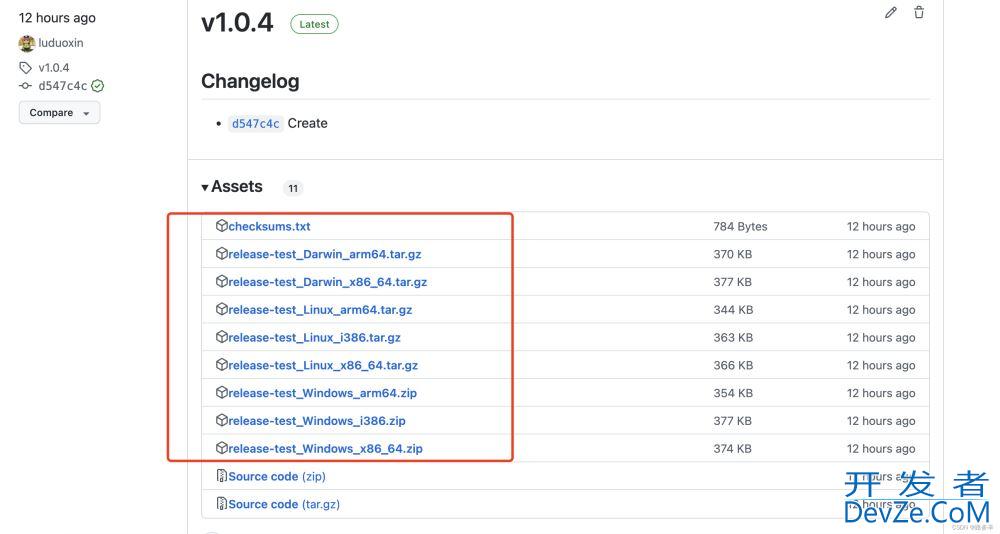Collapse the Assets section
This screenshot has height=534, width=1000.
coord(232,187)
